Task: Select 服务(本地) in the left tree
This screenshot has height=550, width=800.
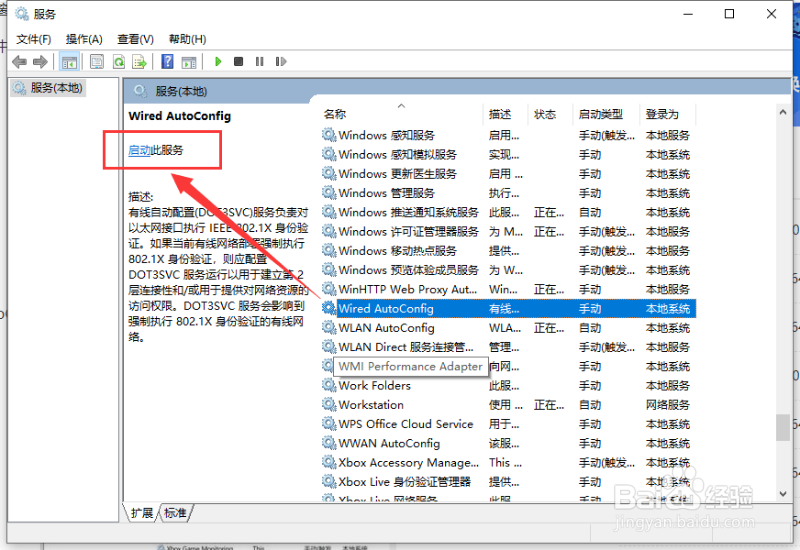Action: 49,88
